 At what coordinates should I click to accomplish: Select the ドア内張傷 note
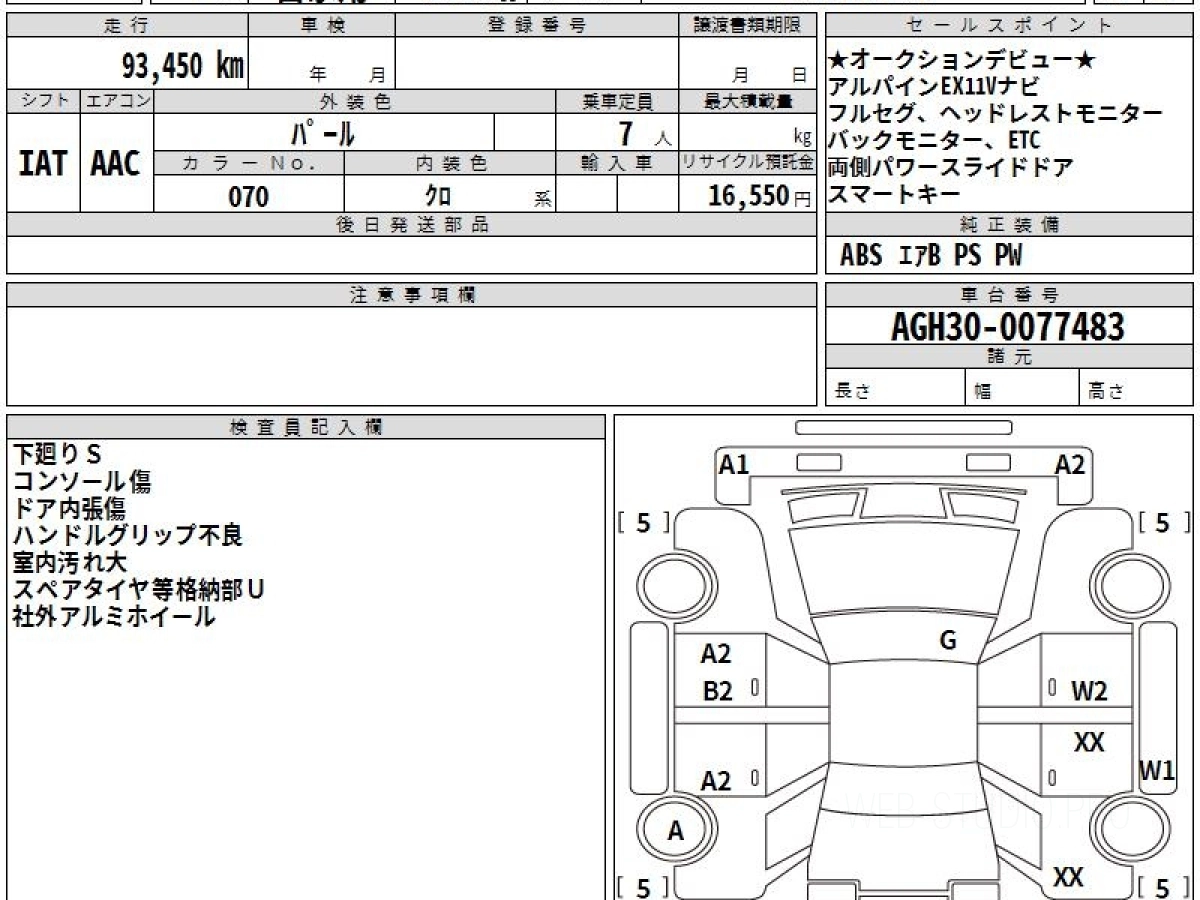(x=69, y=509)
